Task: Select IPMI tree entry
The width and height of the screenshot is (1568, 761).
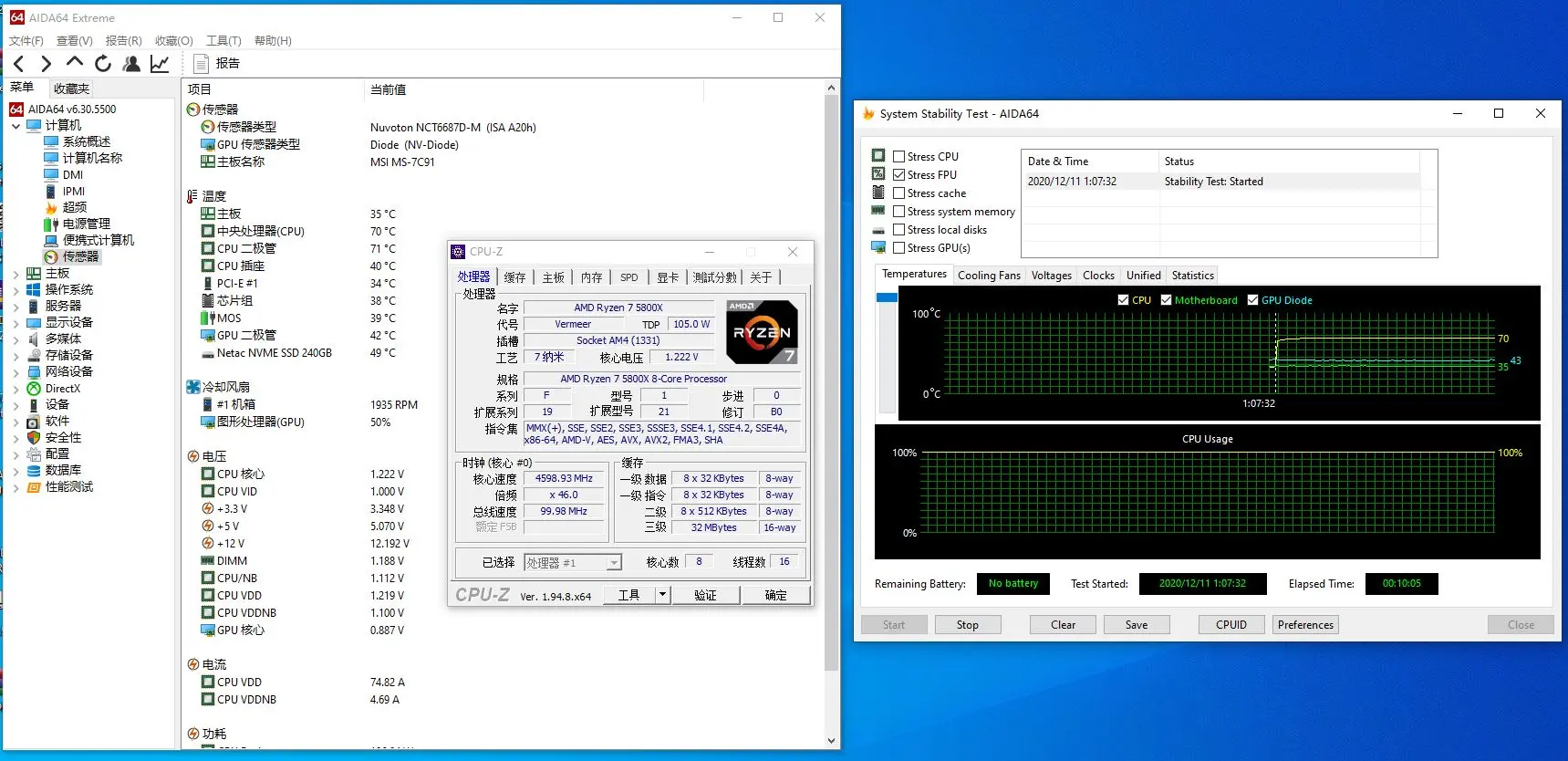Action: pyautogui.click(x=74, y=191)
